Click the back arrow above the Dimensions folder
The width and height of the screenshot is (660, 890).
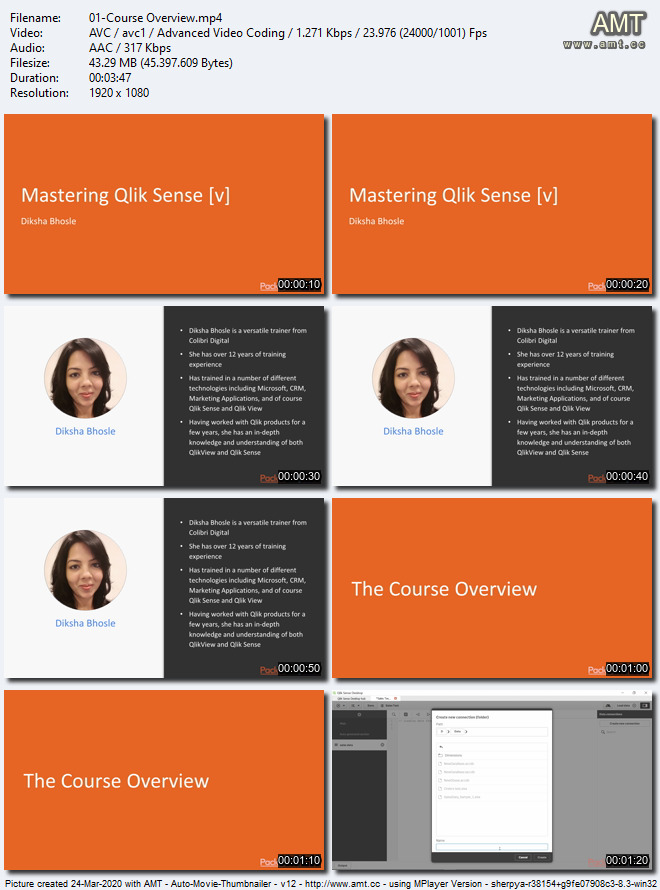tap(441, 747)
